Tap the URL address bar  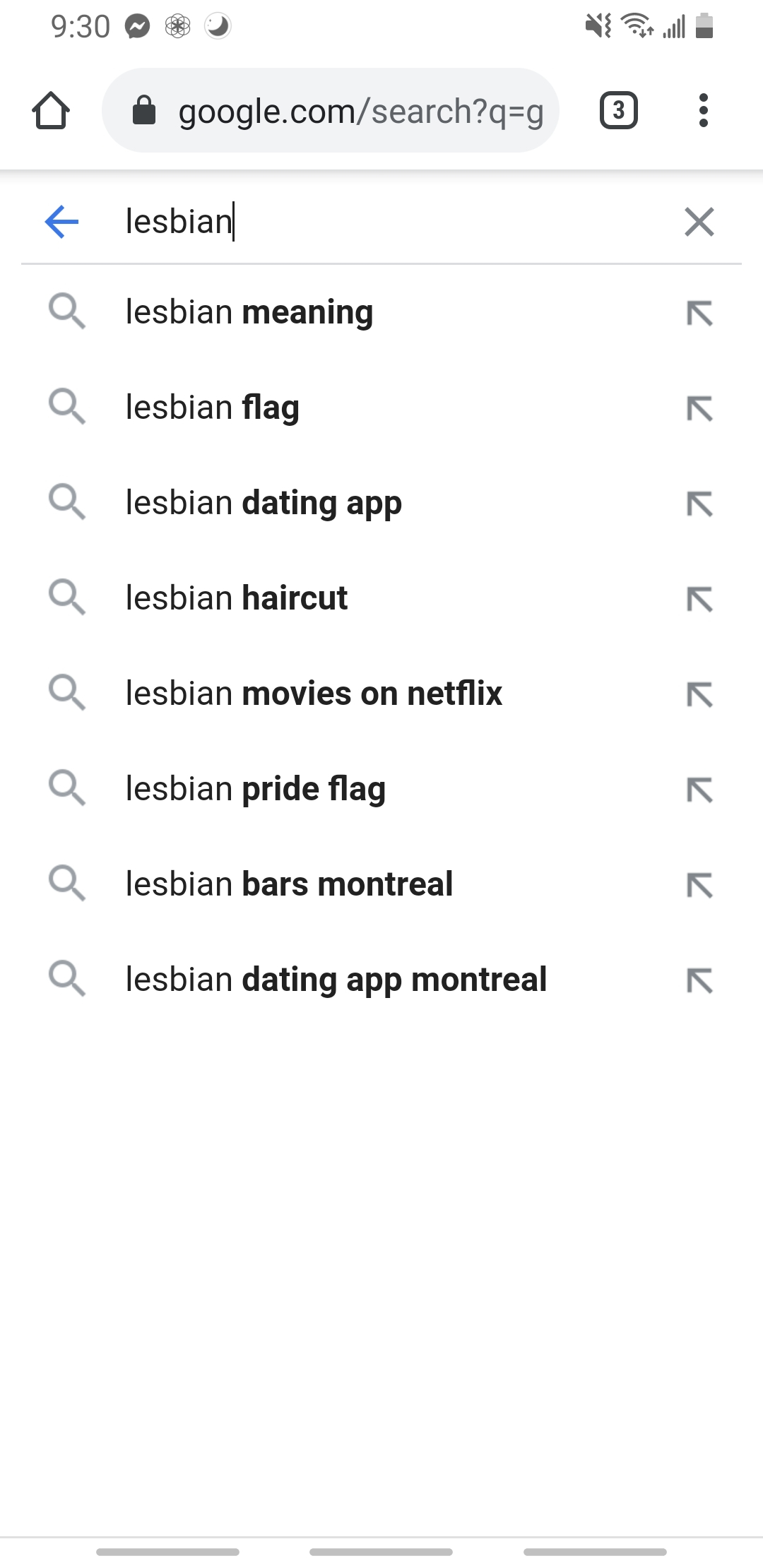pyautogui.click(x=360, y=111)
